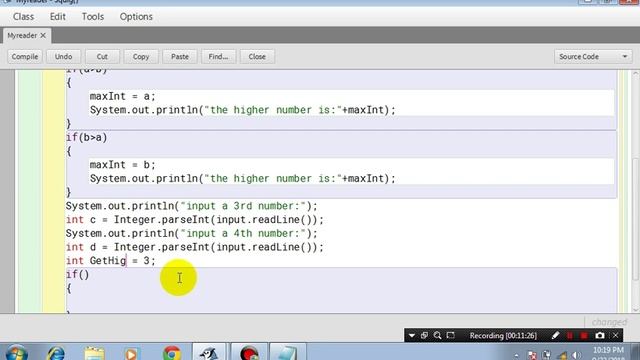Click the Action Center flag tray icon
This screenshot has width=640, height=360.
532,356
